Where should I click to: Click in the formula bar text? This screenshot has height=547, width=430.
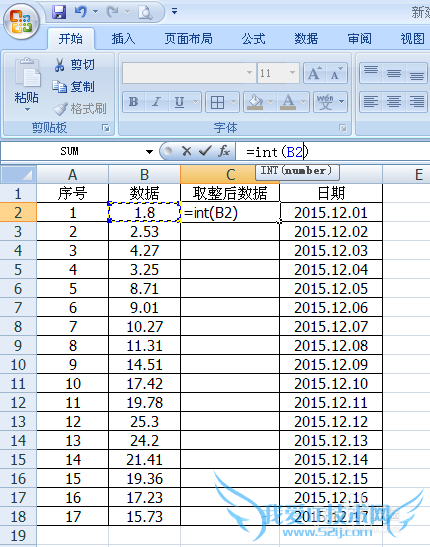tap(277, 152)
